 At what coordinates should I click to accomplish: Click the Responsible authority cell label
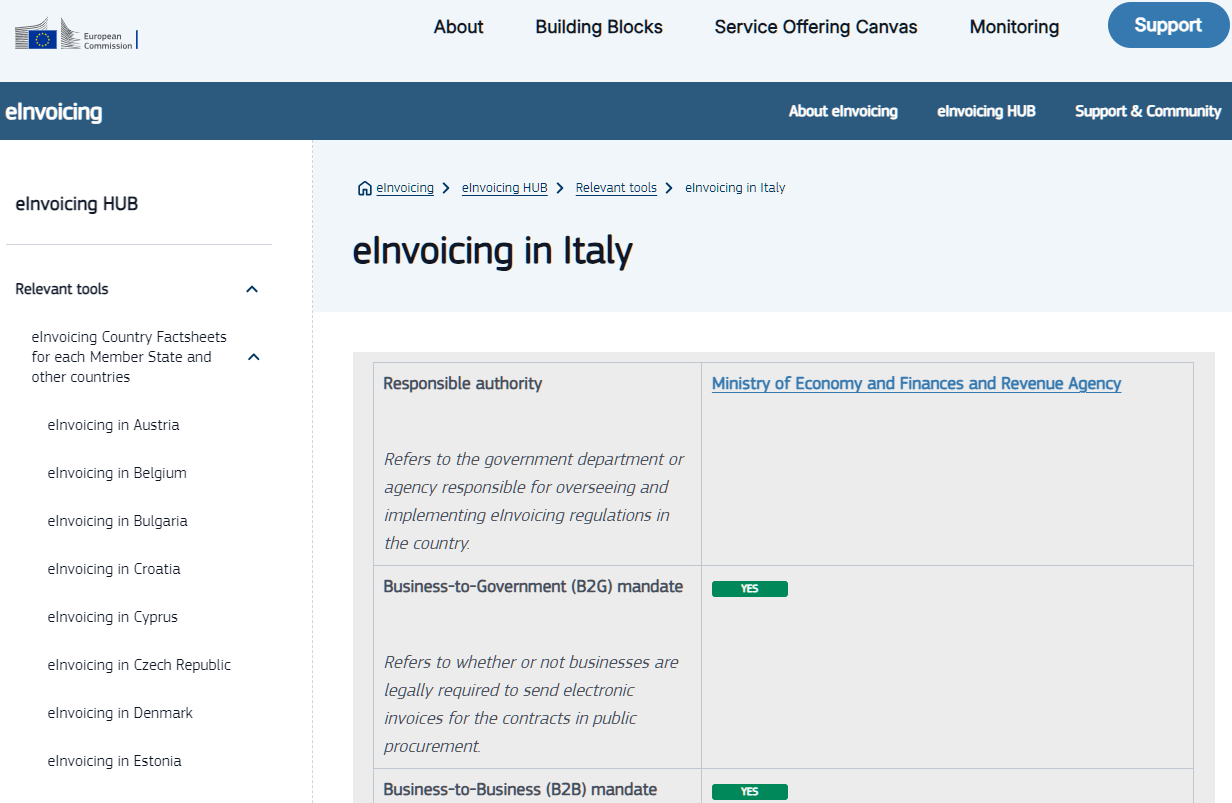[x=463, y=384]
